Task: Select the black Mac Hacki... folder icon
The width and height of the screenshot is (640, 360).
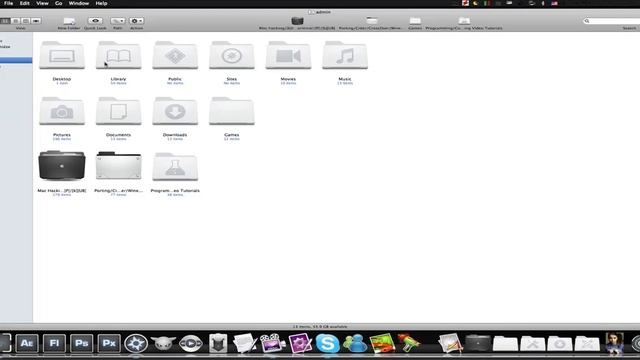Action: point(62,166)
